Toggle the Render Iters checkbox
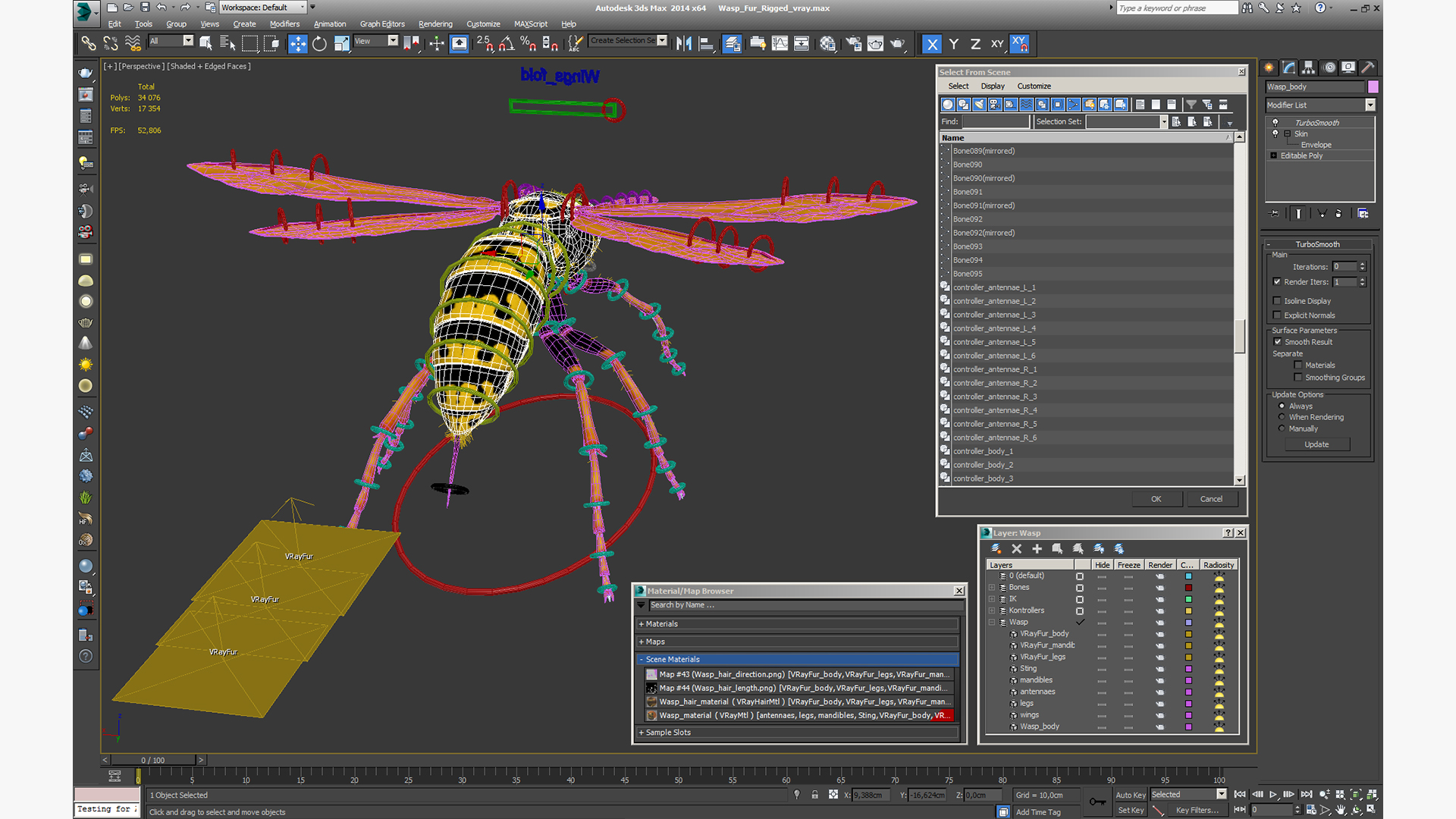 point(1278,282)
